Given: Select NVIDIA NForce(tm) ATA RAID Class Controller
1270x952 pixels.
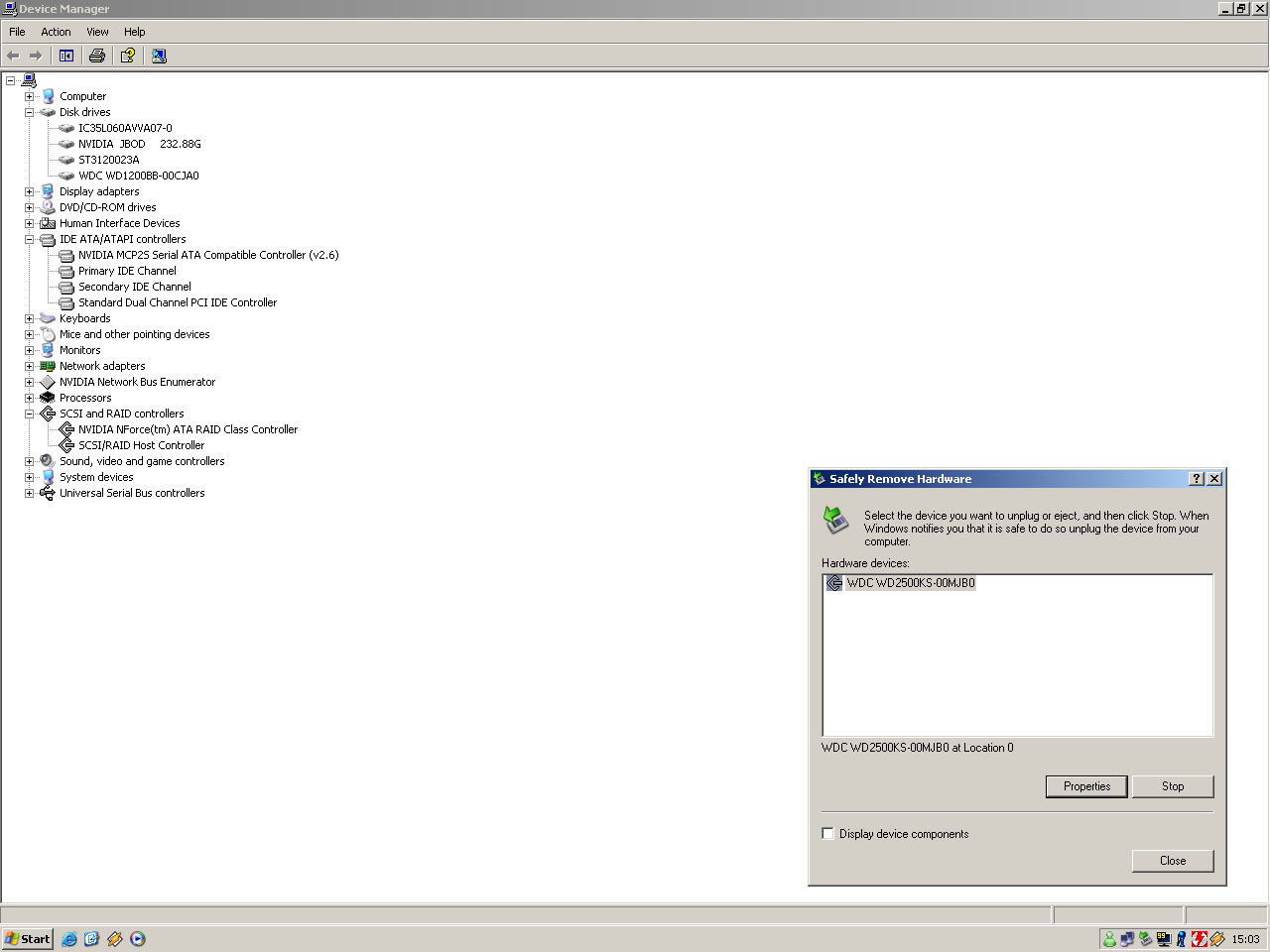Looking at the screenshot, I should tap(189, 429).
